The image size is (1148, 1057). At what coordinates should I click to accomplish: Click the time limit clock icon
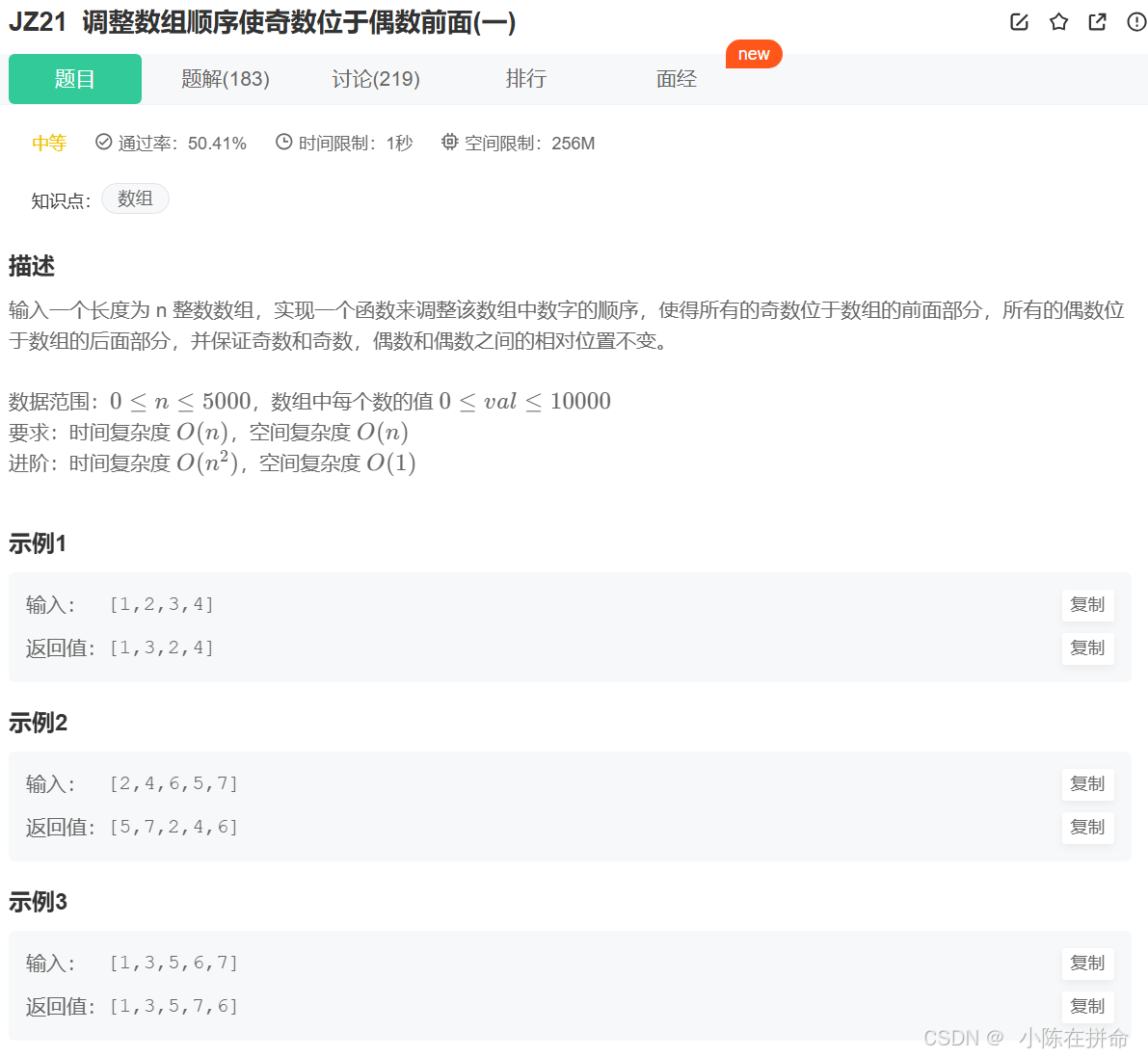click(284, 142)
